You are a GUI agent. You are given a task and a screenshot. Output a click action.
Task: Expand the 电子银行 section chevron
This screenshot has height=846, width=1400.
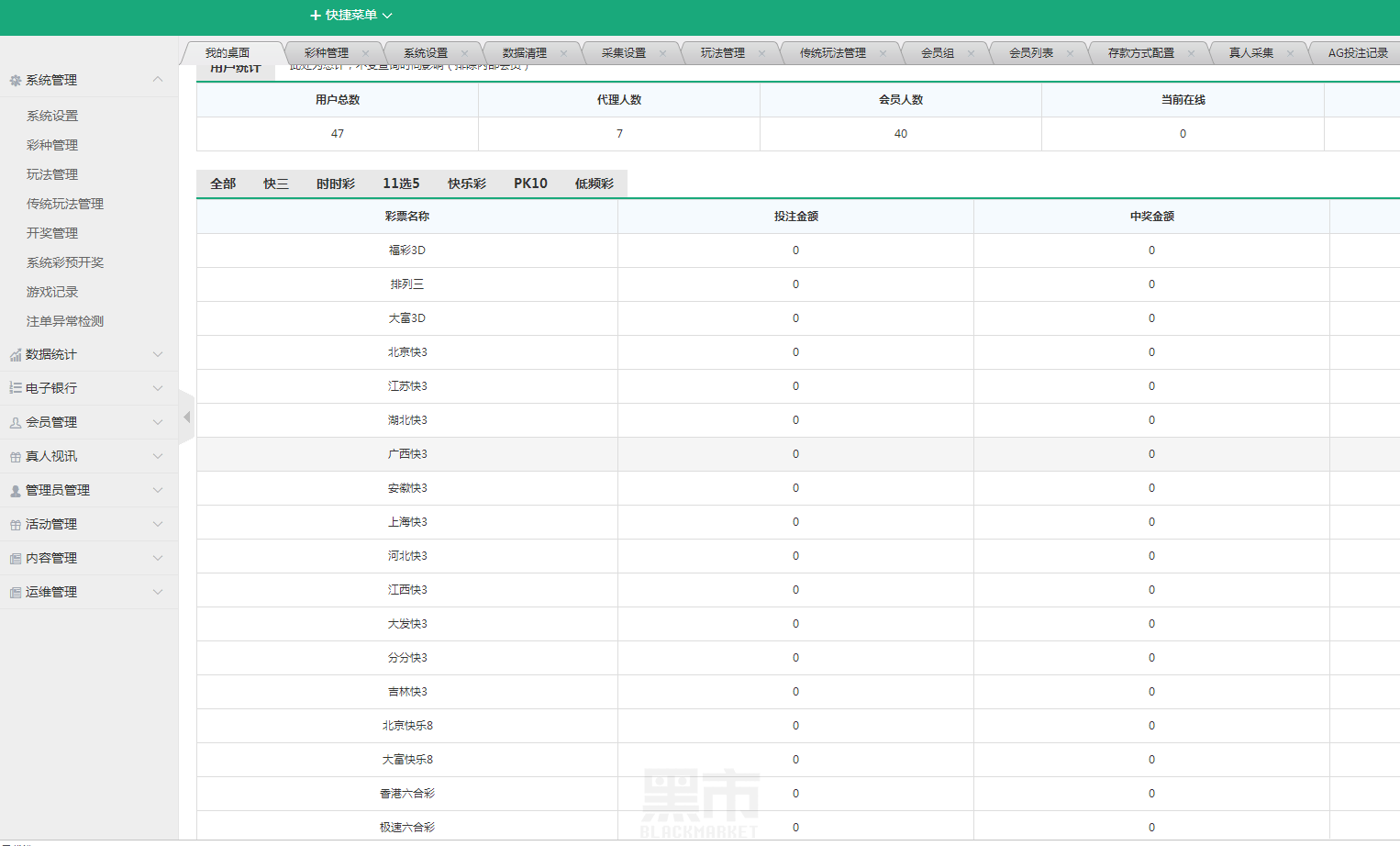click(x=158, y=388)
